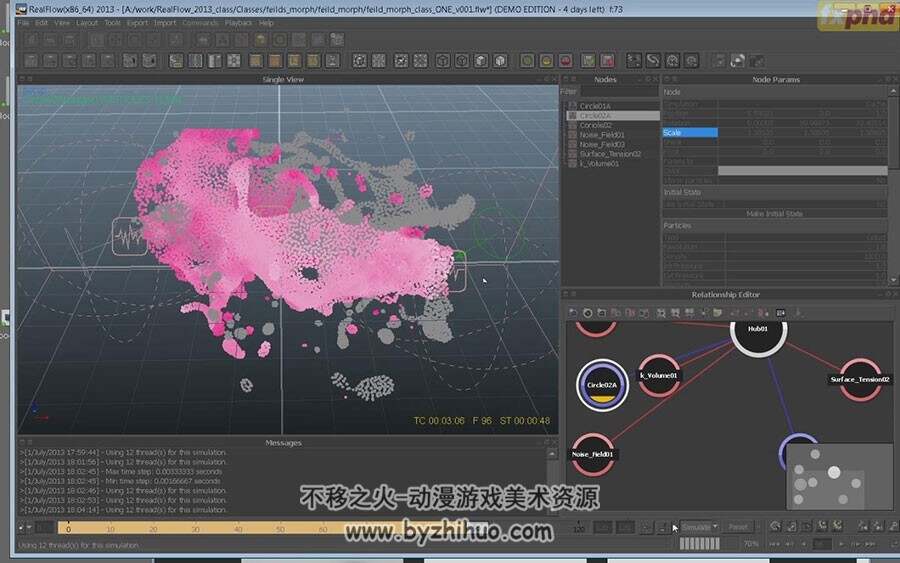The width and height of the screenshot is (900, 563).
Task: Select Surface_Tension02 in the Nodes list
Action: tap(610, 154)
